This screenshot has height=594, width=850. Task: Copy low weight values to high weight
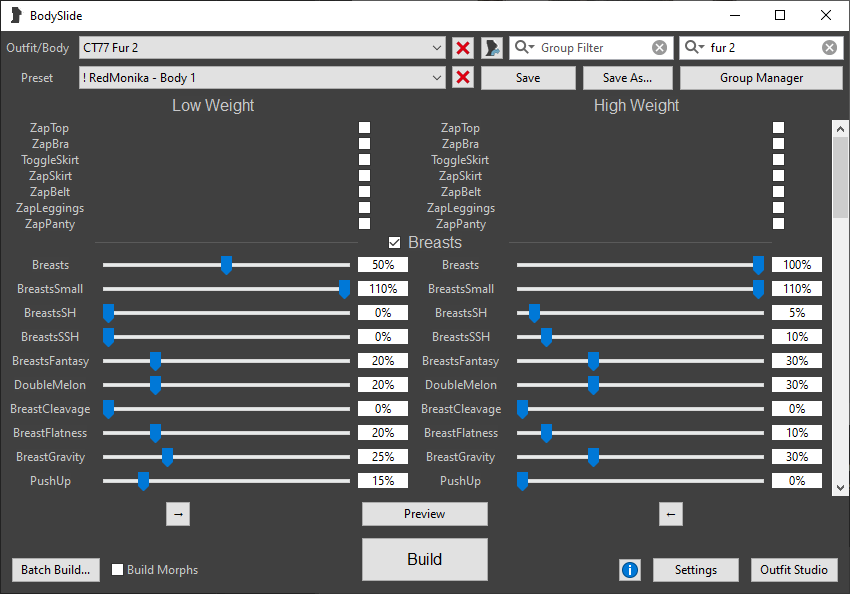(x=178, y=514)
